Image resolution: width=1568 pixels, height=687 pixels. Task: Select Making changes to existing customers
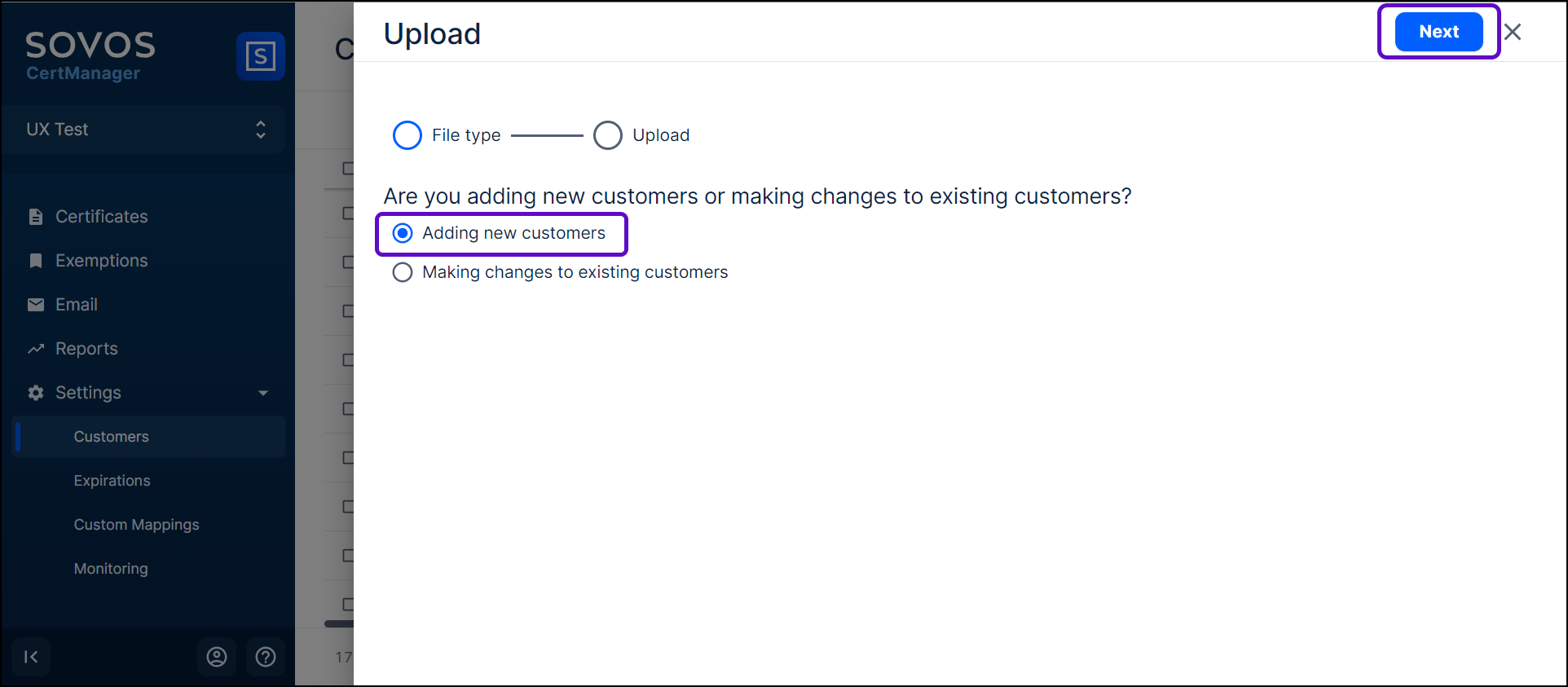coord(403,272)
